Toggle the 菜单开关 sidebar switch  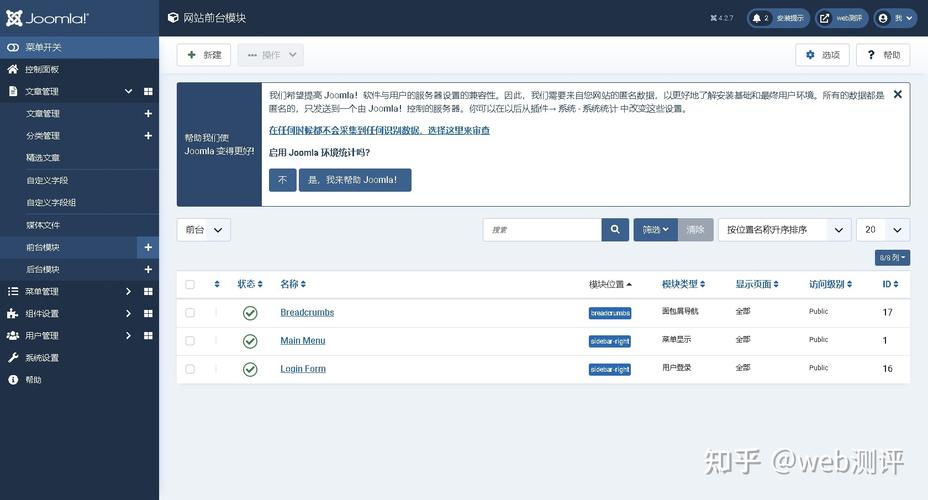pyautogui.click(x=79, y=47)
